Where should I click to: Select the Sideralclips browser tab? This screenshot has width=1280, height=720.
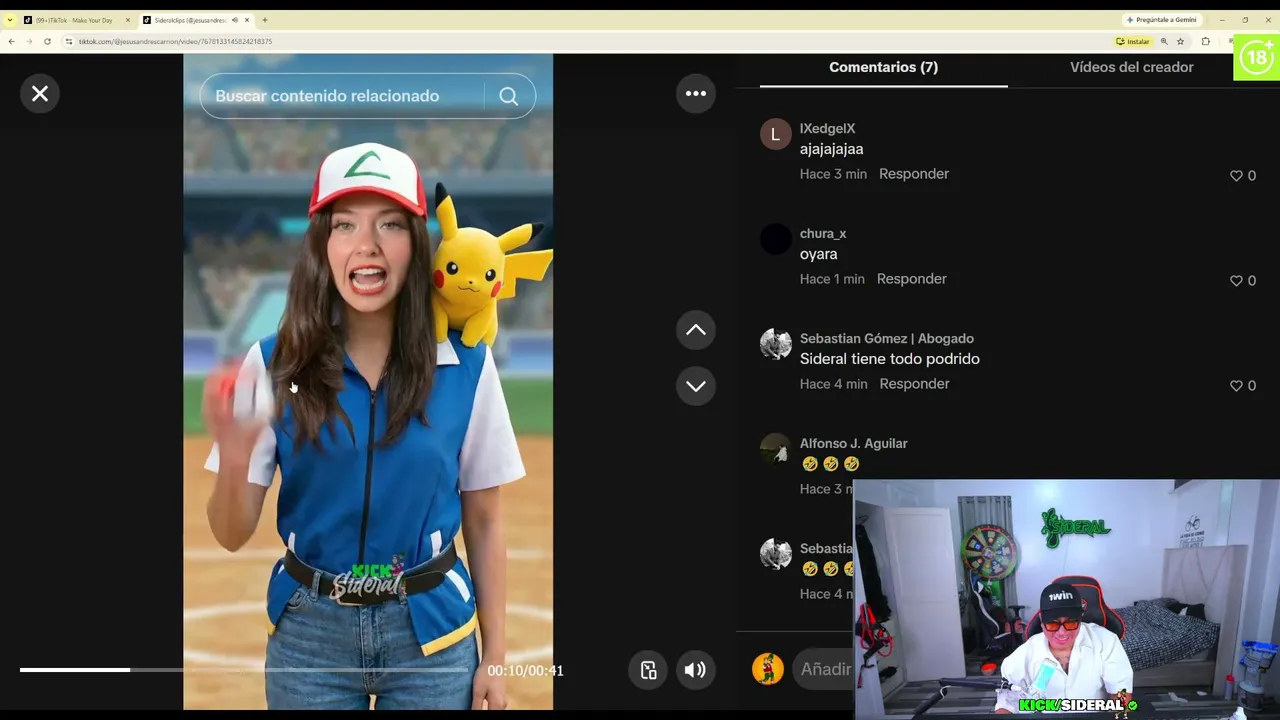click(x=190, y=20)
